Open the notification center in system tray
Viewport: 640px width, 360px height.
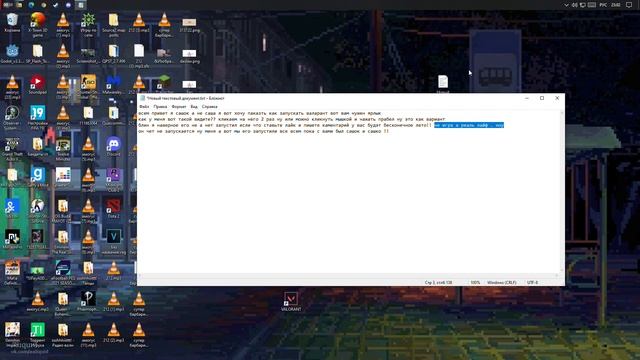click(x=629, y=5)
